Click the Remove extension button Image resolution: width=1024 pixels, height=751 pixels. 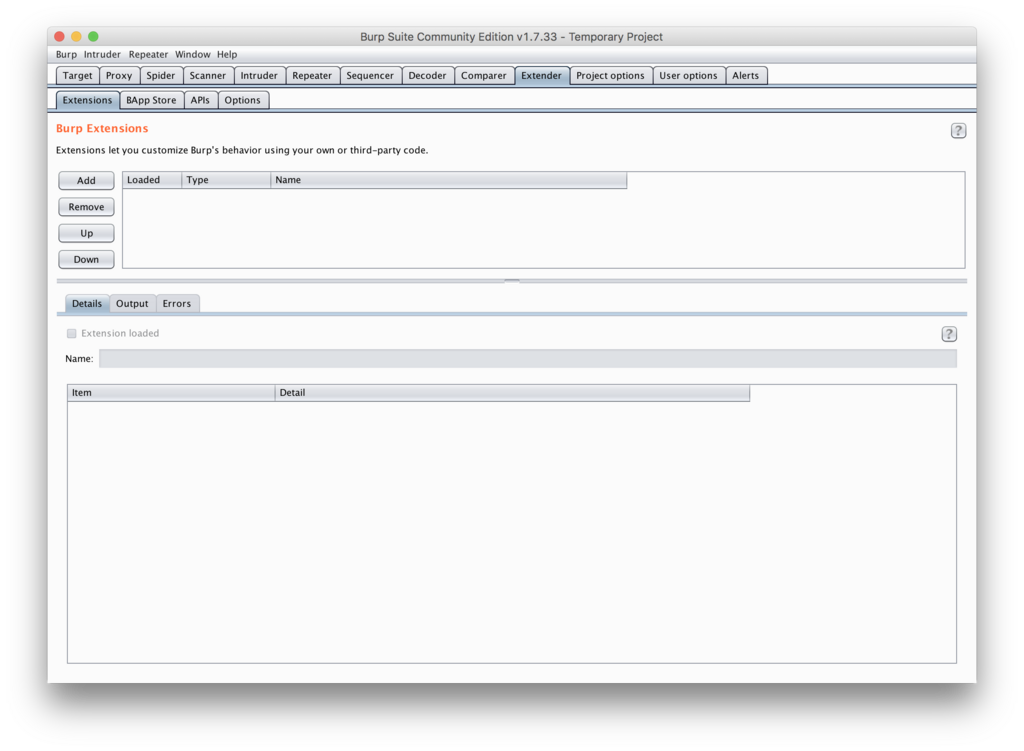(86, 207)
